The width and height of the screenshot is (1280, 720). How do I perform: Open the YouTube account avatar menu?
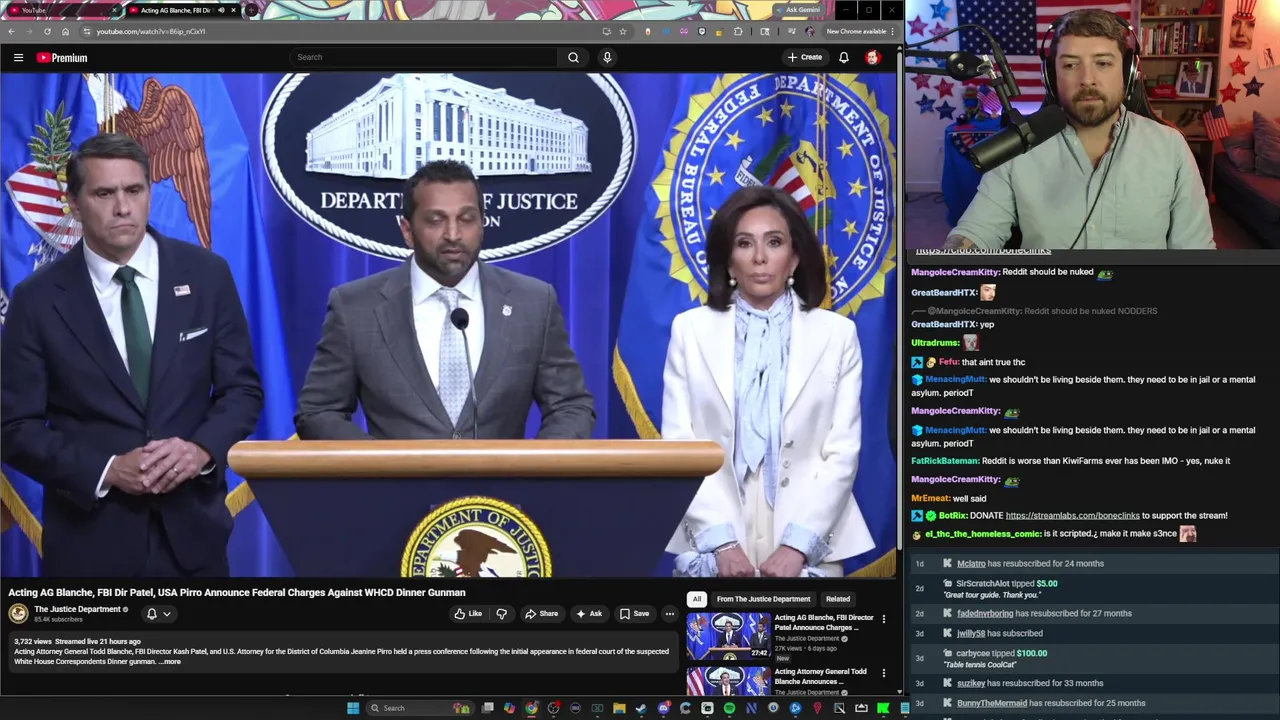click(x=873, y=57)
